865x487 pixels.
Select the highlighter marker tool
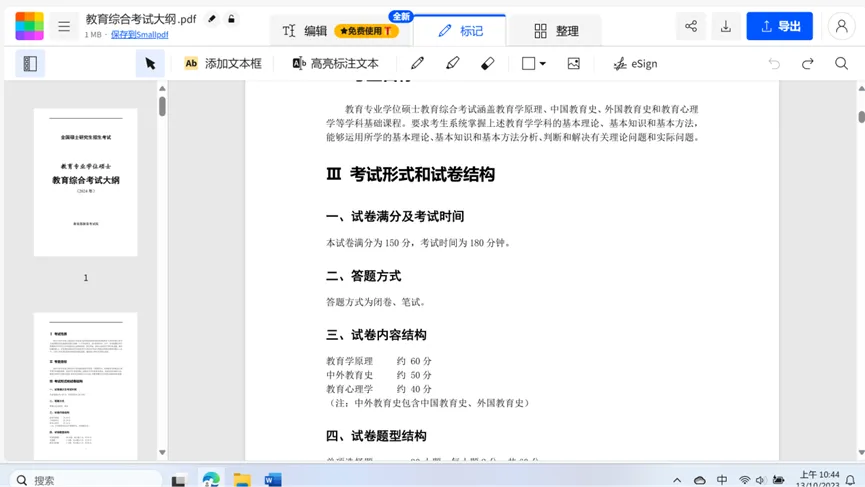(452, 63)
